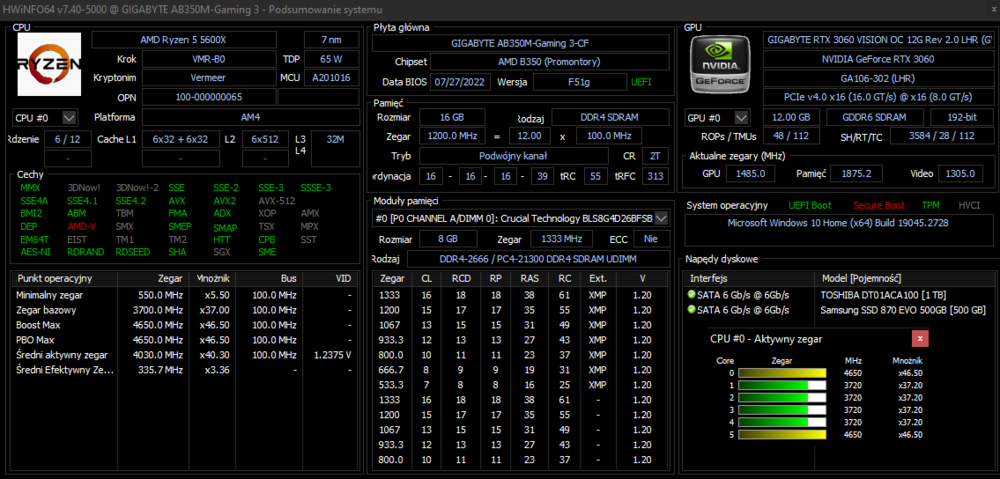
Task: Click the Minimalny zegar row
Action: point(184,295)
